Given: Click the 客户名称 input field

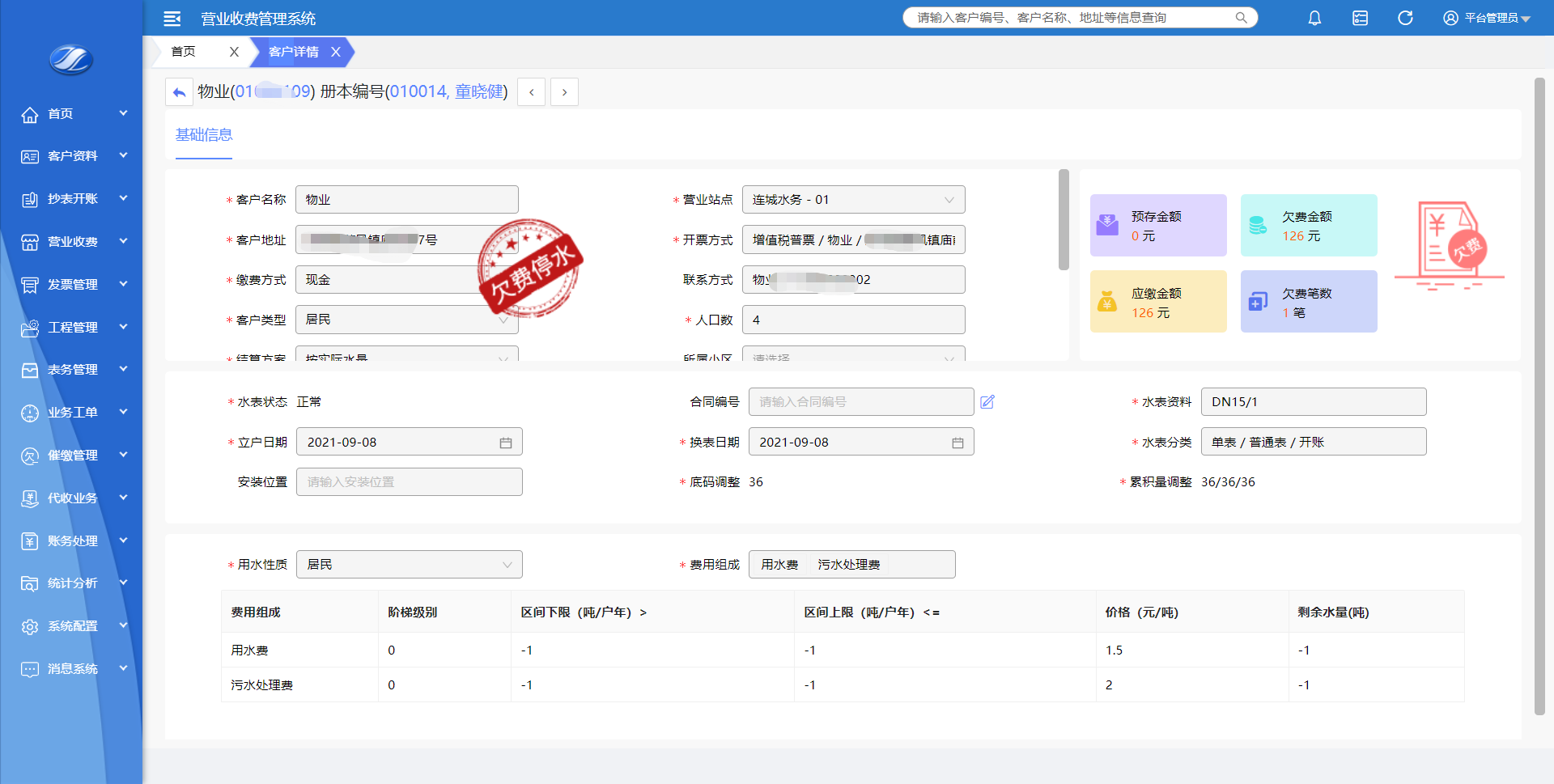Looking at the screenshot, I should click(x=406, y=200).
